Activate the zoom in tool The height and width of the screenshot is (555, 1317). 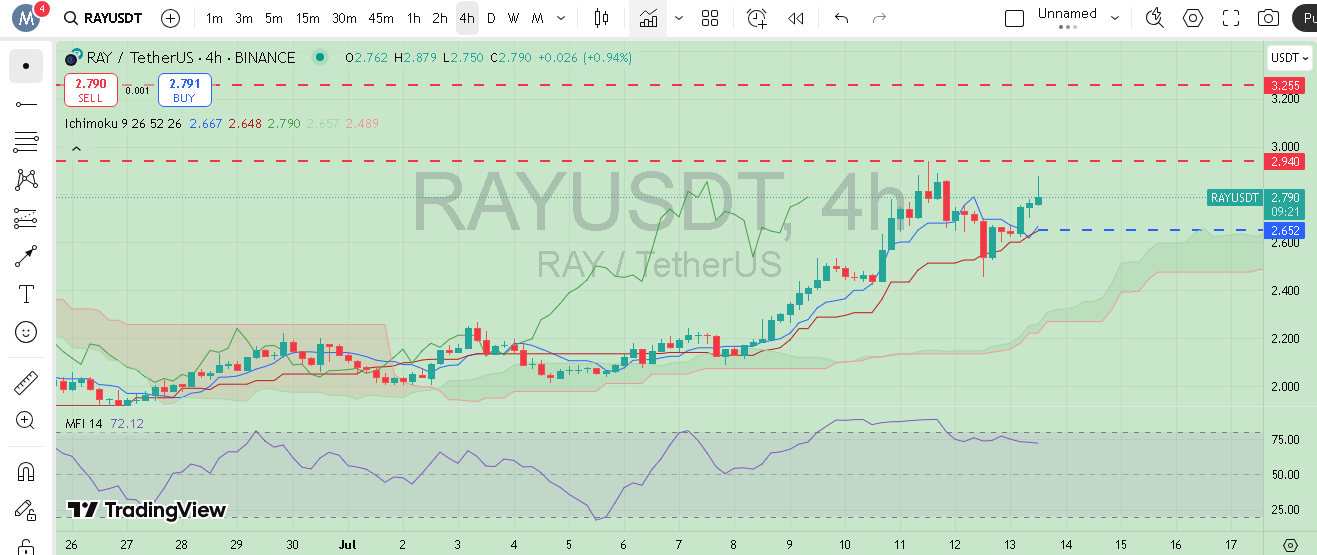[x=26, y=421]
